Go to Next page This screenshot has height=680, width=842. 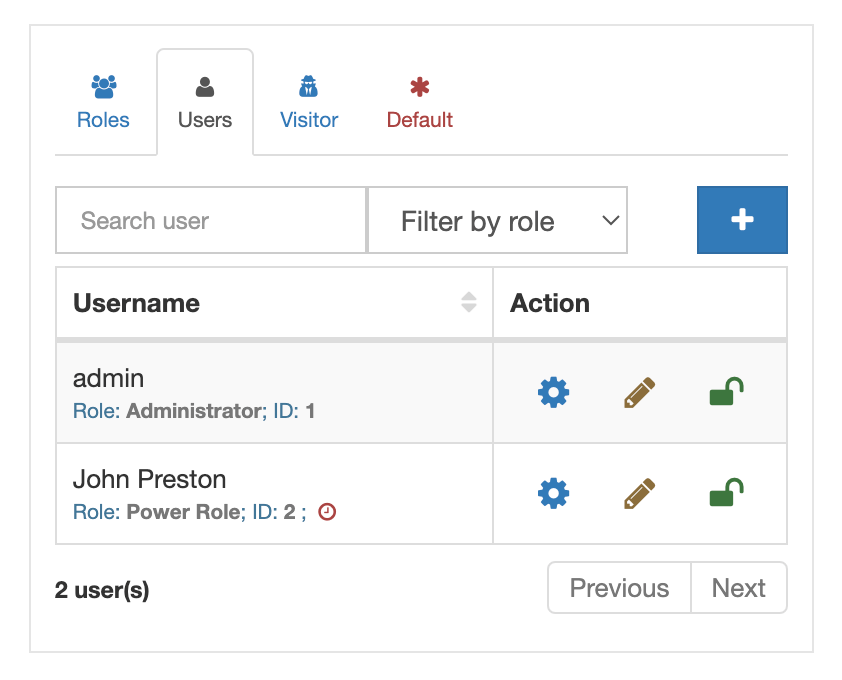coord(738,588)
